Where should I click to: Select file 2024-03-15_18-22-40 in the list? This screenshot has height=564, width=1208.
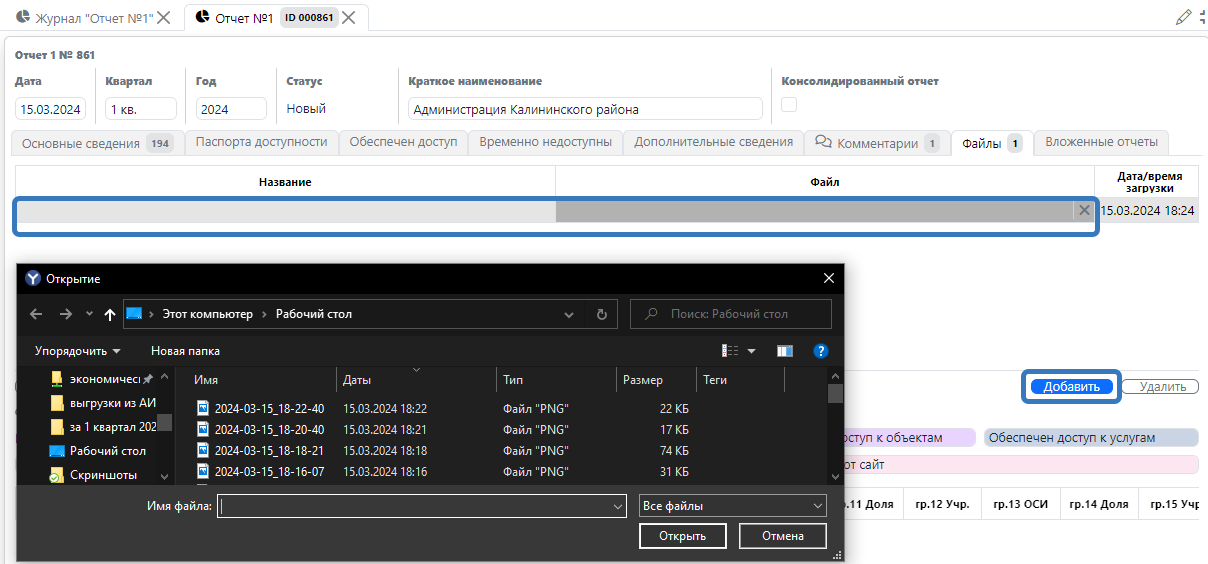[x=269, y=408]
